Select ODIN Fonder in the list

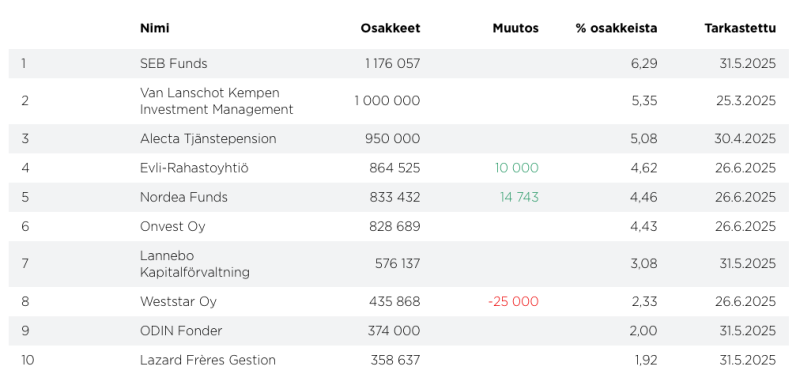coord(181,331)
